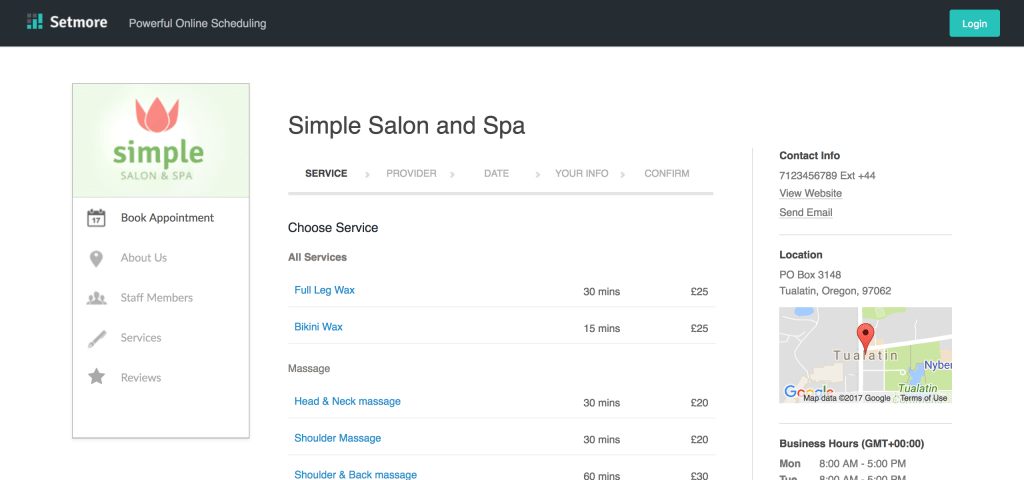
Task: Click the About Us map pin icon
Action: click(x=96, y=259)
